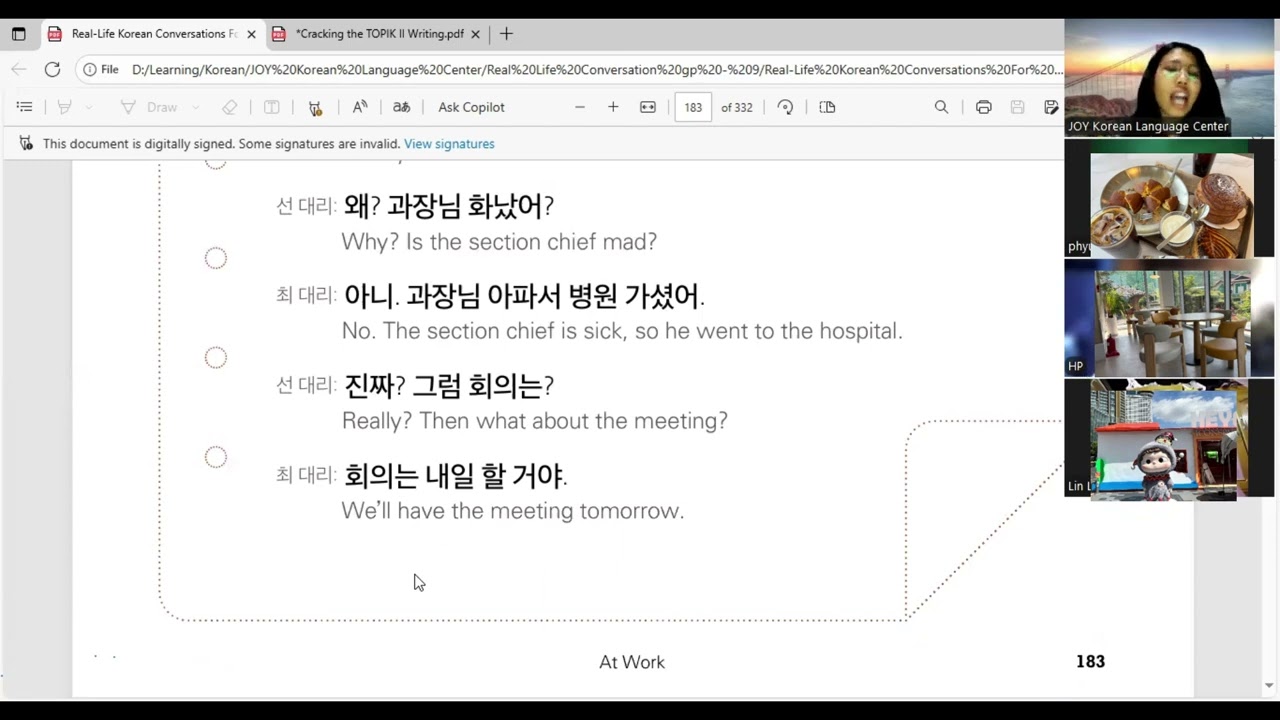
Task: Open Ask Copilot
Action: (x=471, y=107)
